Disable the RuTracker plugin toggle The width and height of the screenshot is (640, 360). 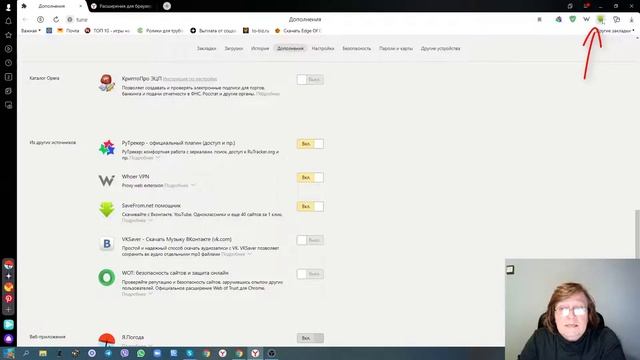[310, 144]
